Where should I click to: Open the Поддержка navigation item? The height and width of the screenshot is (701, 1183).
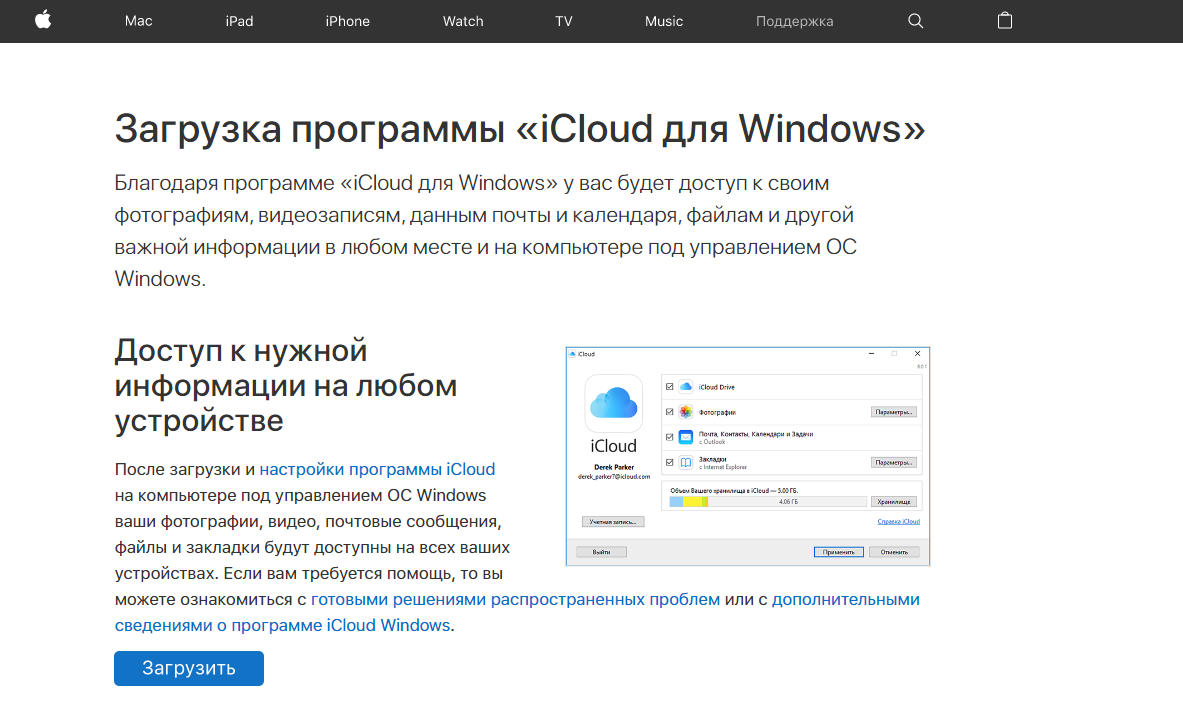point(794,21)
